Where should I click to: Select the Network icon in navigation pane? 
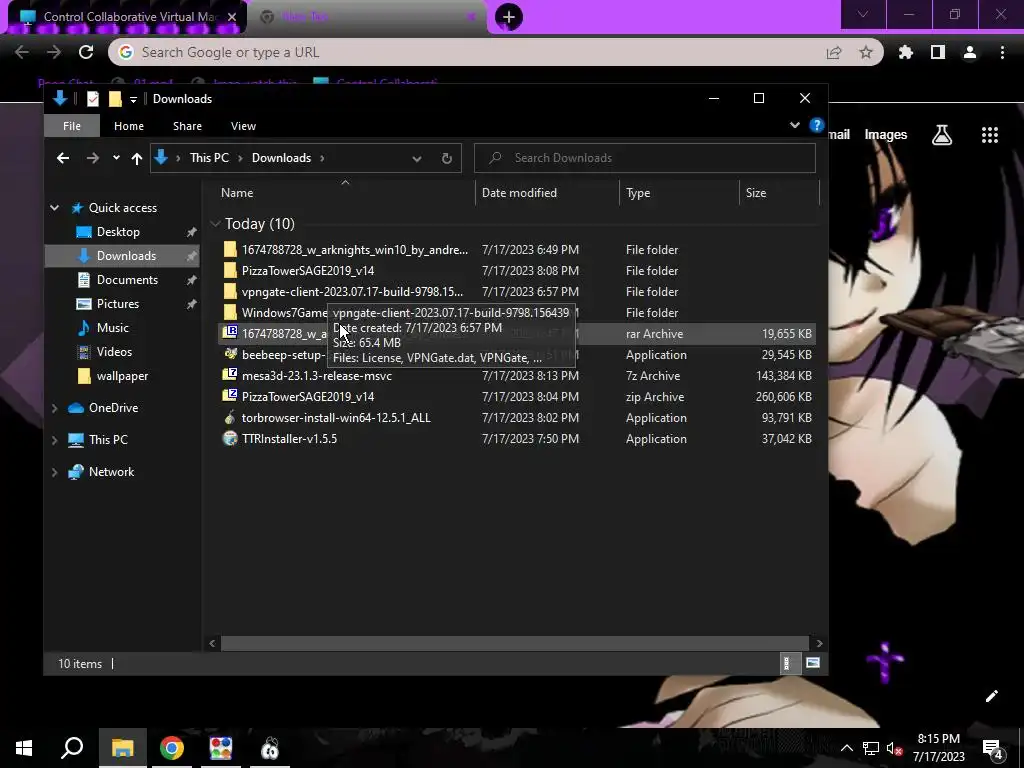pos(76,472)
